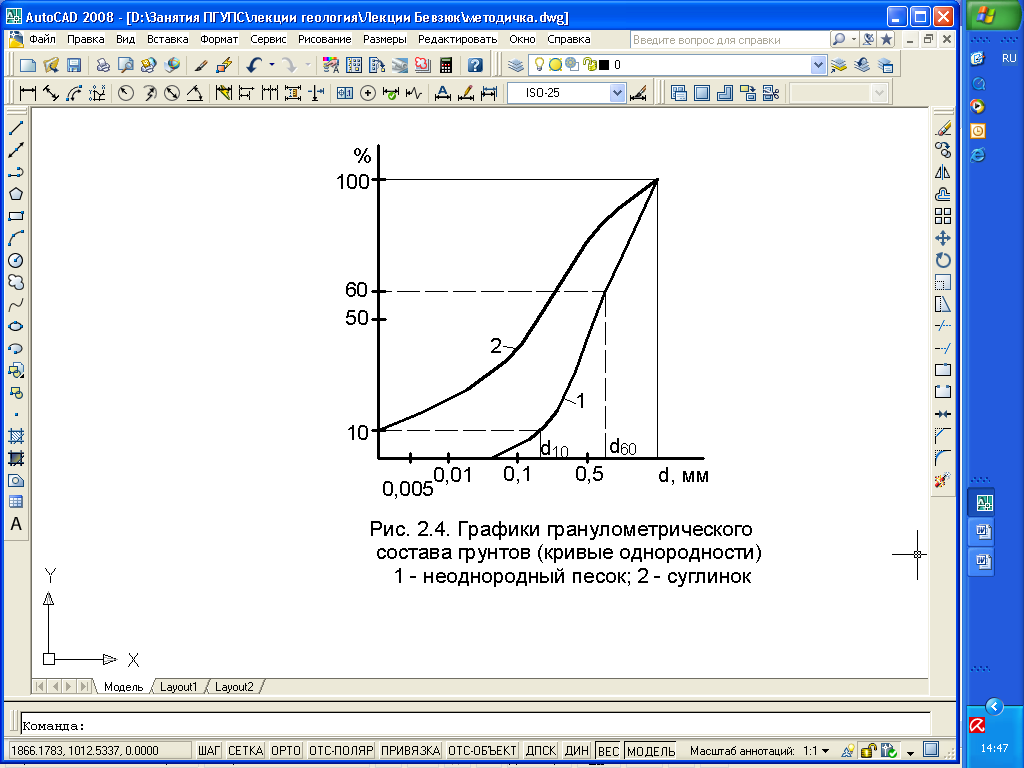Select the Ellipse draw tool
The width and height of the screenshot is (1024, 768).
point(16,327)
